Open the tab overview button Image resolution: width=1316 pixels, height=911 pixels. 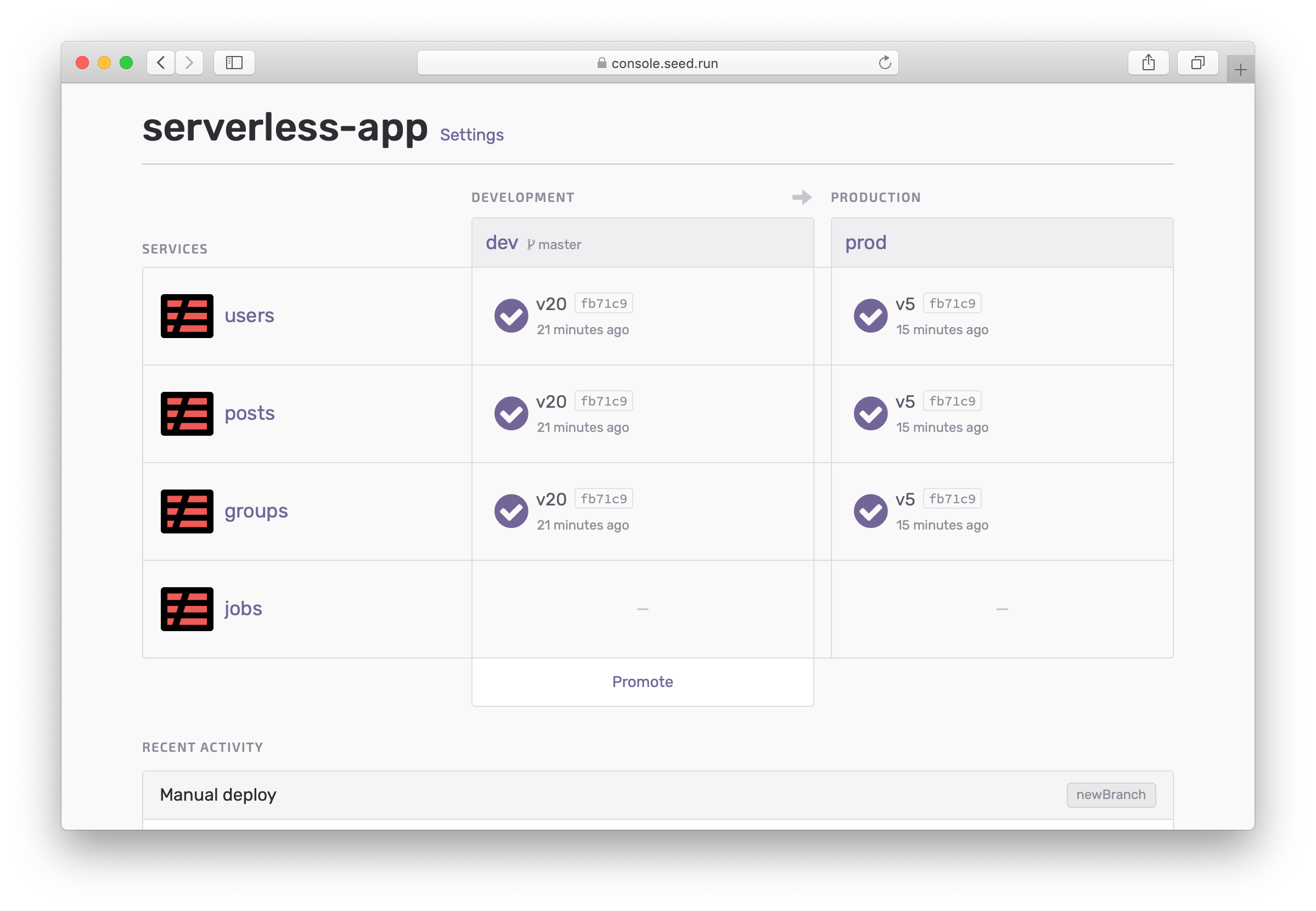pos(1197,63)
